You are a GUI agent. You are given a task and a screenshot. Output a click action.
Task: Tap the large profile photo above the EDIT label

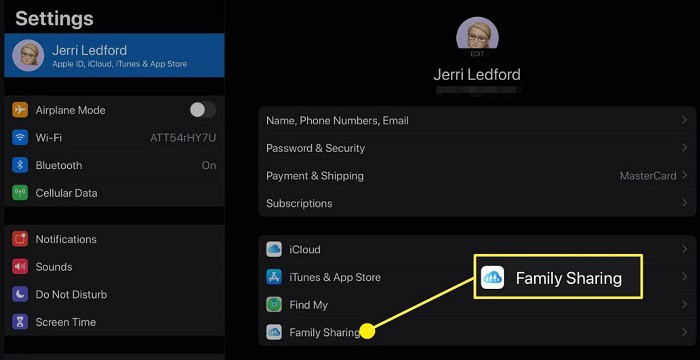coord(477,34)
